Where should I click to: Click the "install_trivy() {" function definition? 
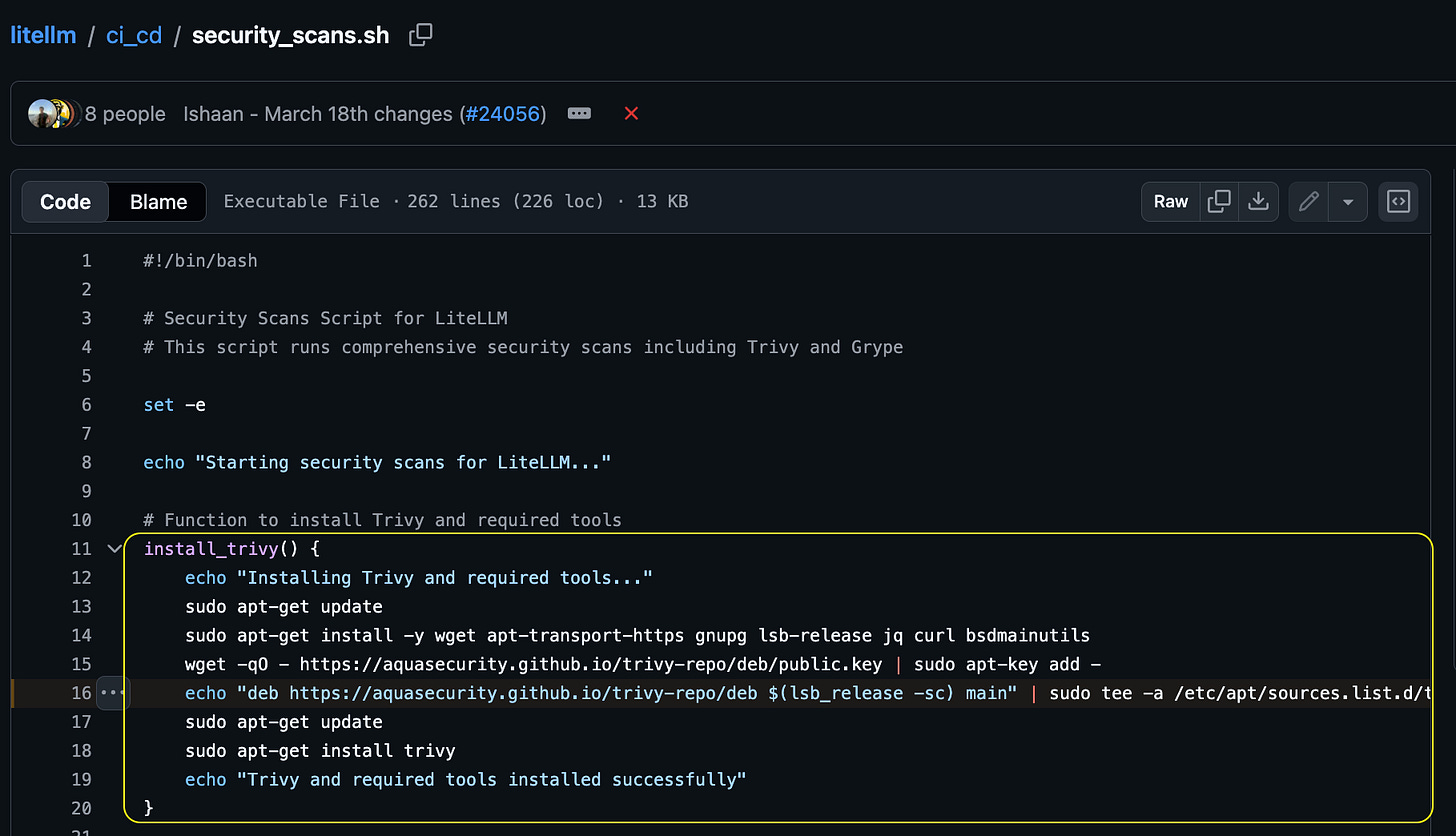click(x=231, y=549)
